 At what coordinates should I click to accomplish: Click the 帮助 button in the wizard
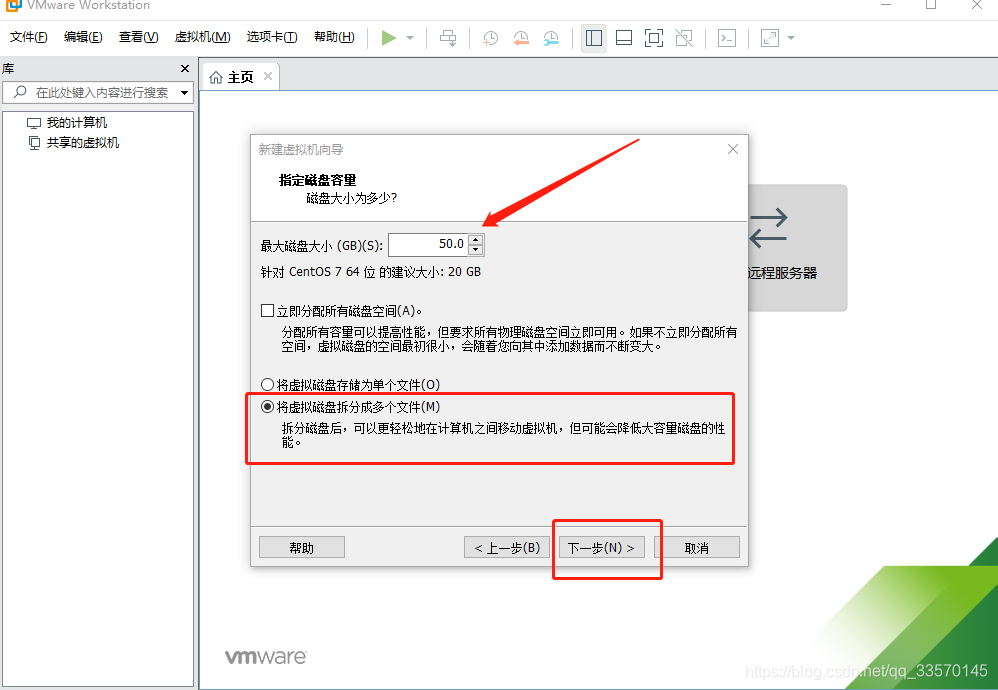point(301,547)
